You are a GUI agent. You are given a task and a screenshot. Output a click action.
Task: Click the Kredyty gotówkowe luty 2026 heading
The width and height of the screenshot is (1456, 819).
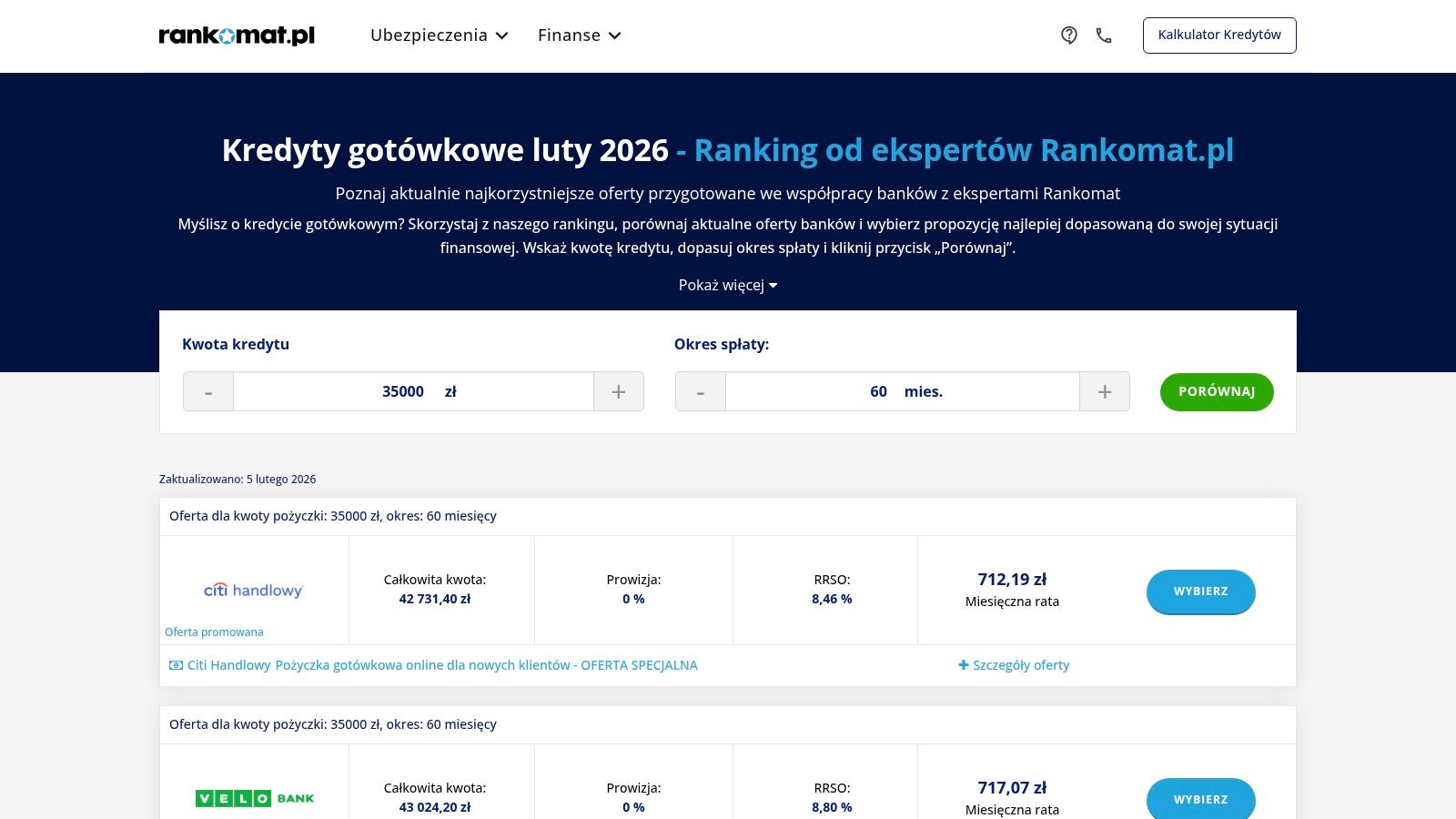point(728,150)
